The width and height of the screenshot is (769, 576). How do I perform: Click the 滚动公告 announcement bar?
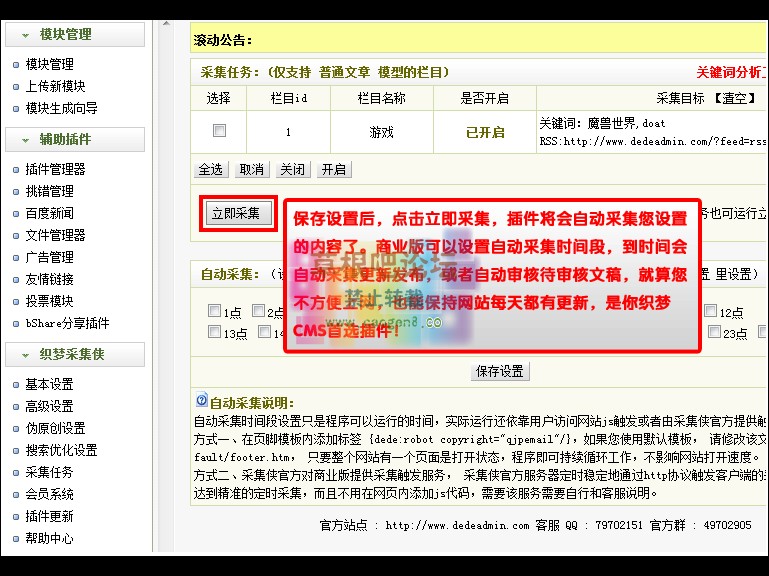coord(478,37)
